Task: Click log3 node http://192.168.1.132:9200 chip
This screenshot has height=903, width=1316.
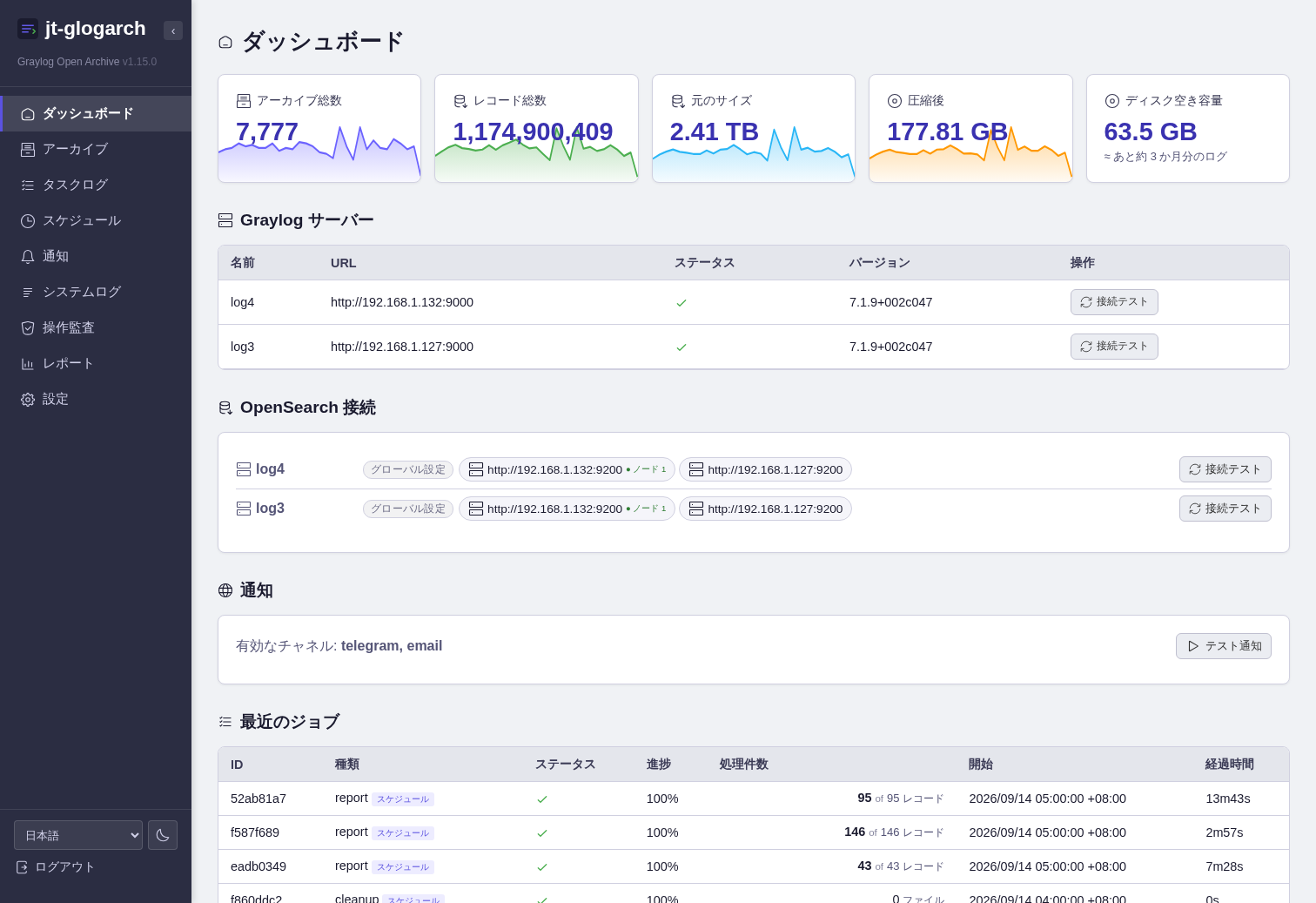Action: coord(567,509)
